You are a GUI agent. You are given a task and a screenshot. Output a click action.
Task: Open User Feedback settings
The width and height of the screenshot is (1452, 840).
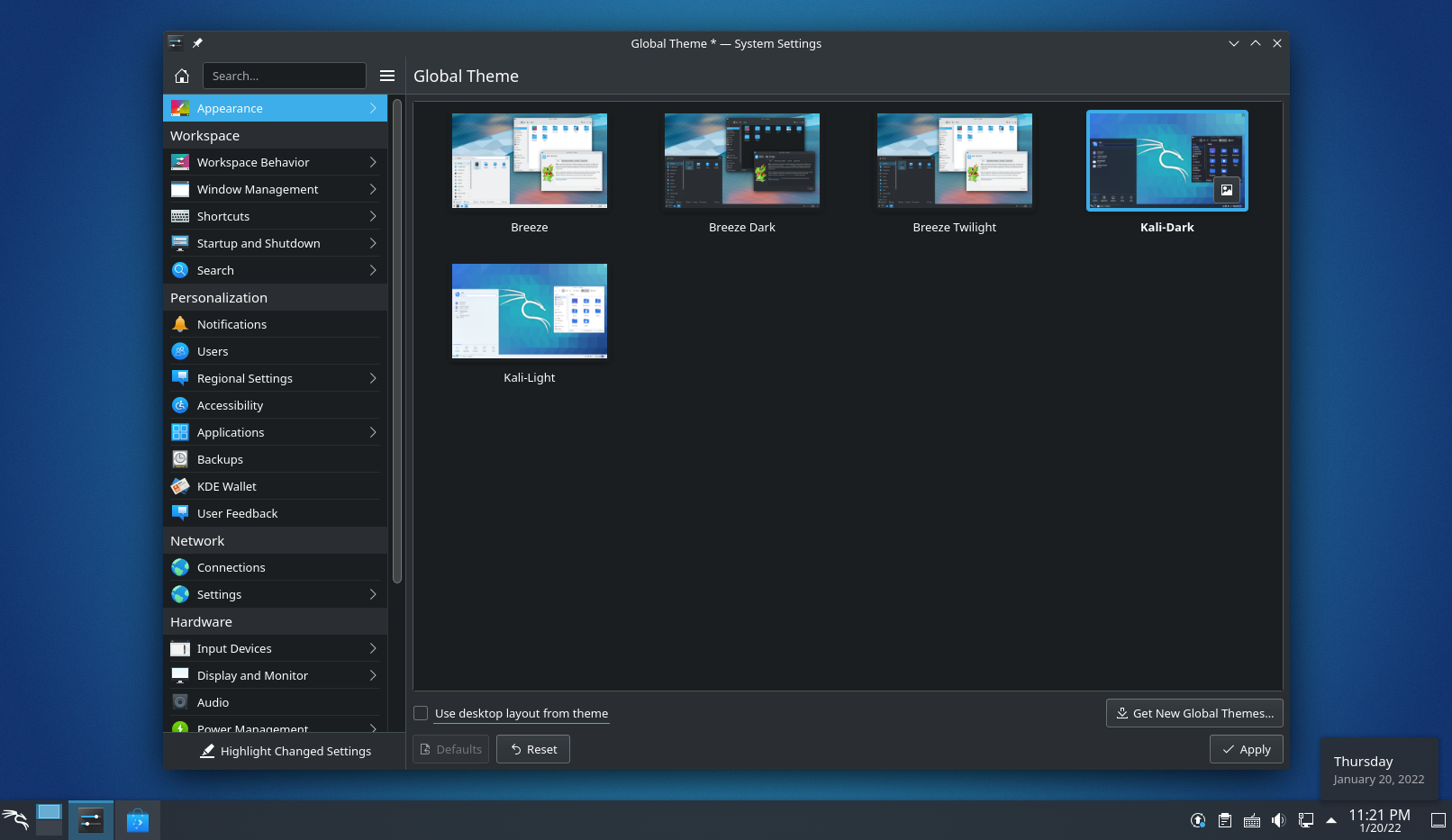tap(237, 513)
